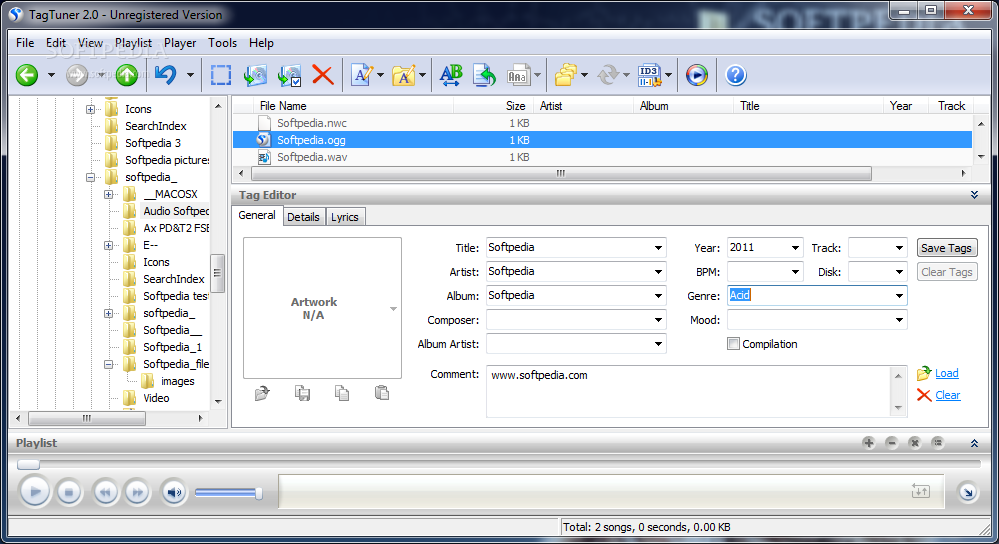Click the blue Undo arrow icon
The width and height of the screenshot is (999, 544).
[x=166, y=75]
